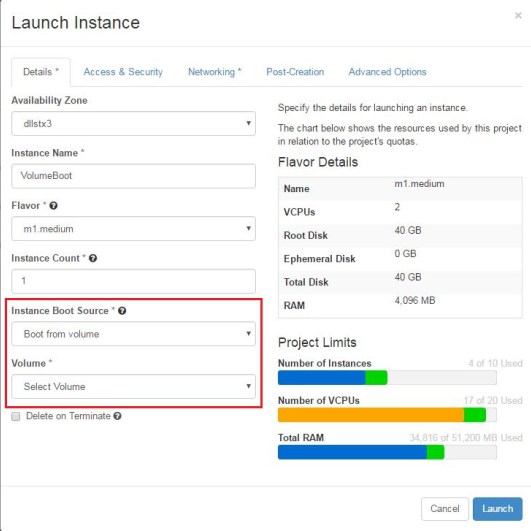The image size is (531, 531).
Task: Open the Availability Zone dropdown
Action: pyautogui.click(x=133, y=124)
